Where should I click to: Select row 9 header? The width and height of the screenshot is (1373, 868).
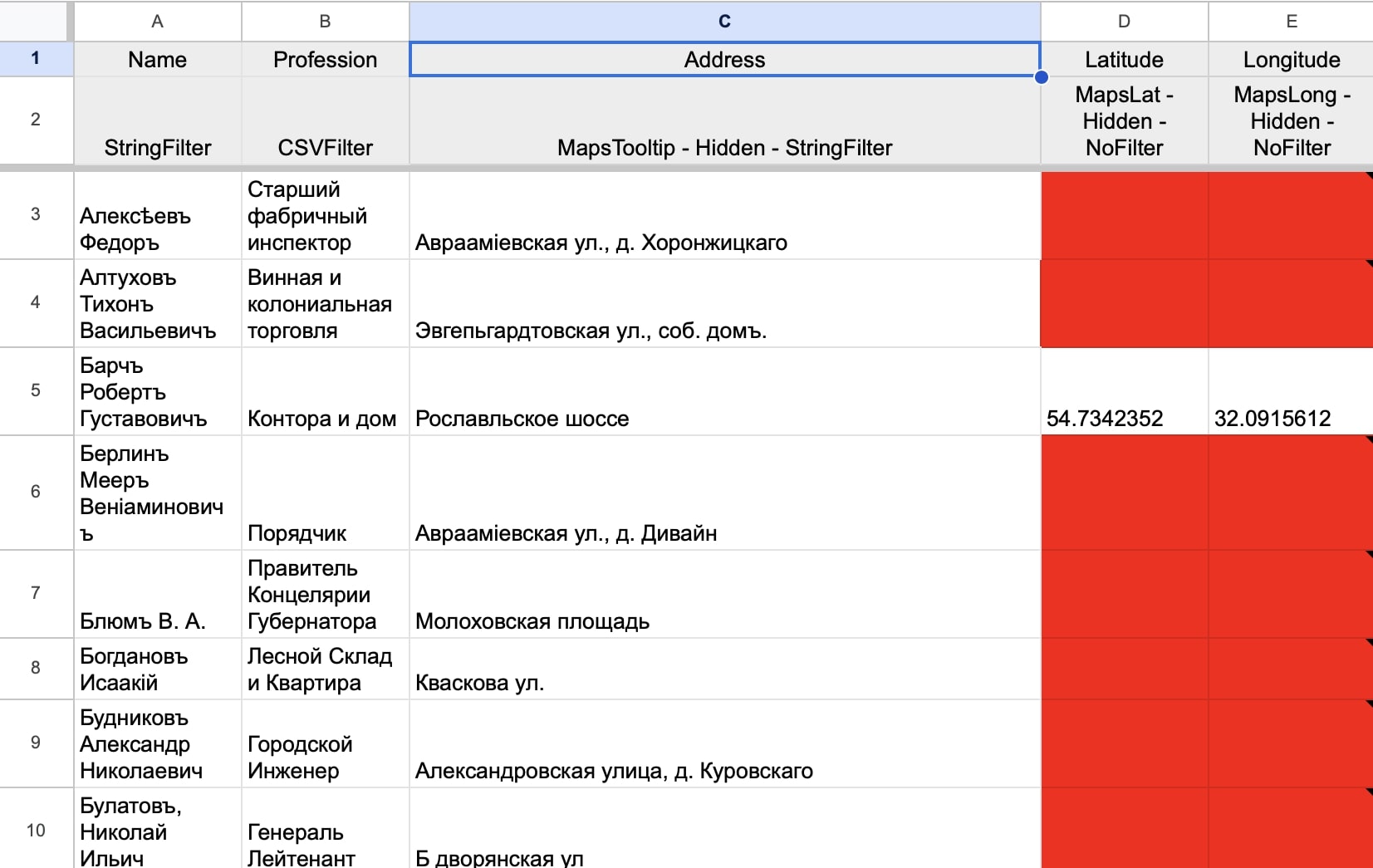point(36,743)
